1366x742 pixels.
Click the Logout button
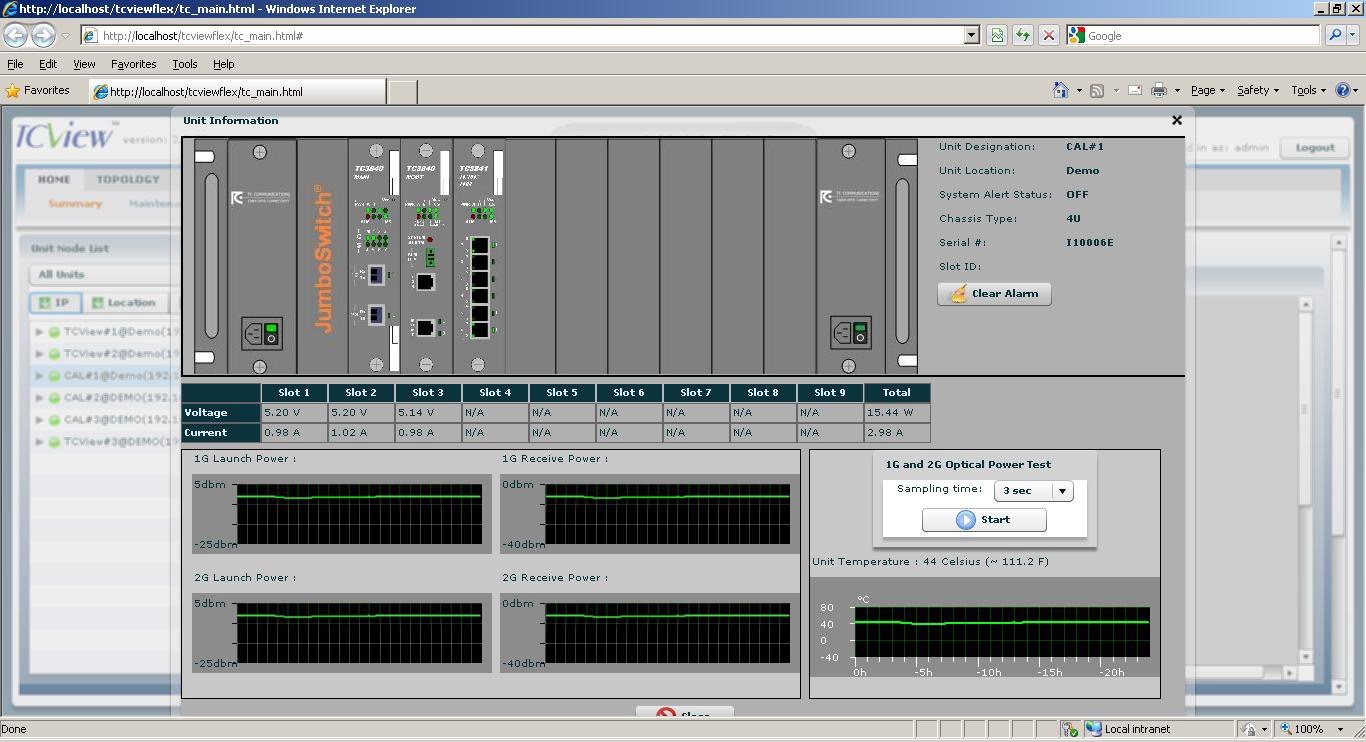1314,147
